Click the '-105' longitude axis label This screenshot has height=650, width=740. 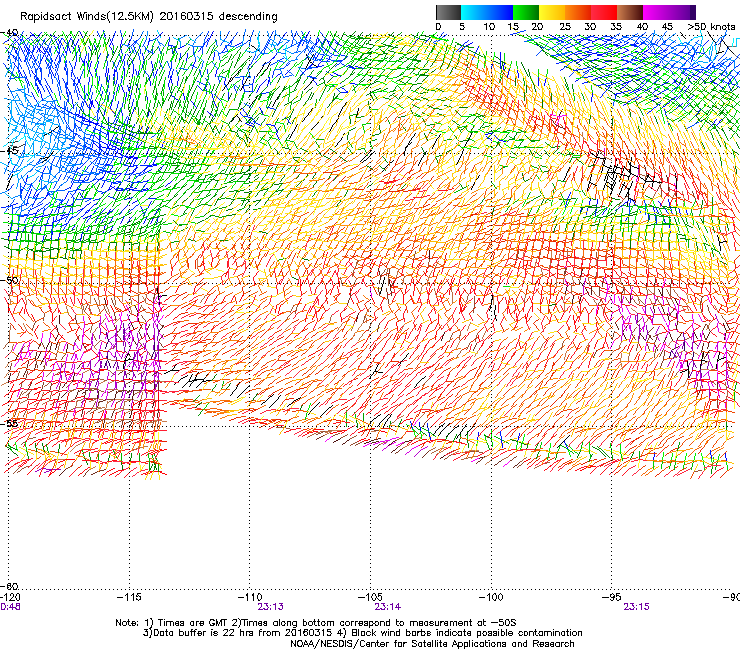point(370,597)
